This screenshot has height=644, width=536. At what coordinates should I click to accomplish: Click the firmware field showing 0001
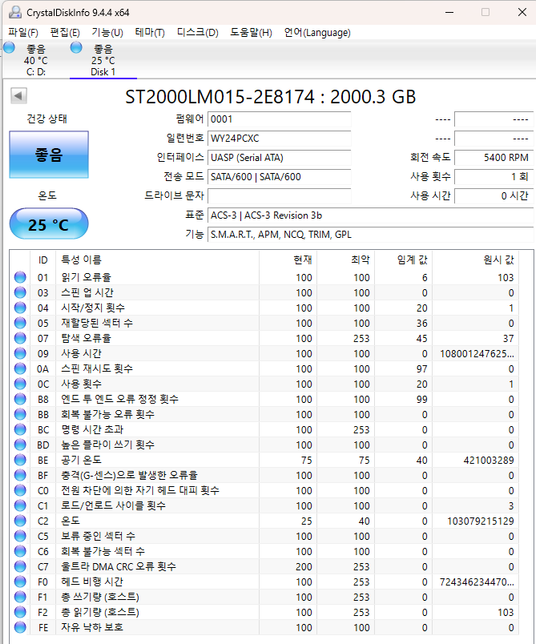click(279, 120)
